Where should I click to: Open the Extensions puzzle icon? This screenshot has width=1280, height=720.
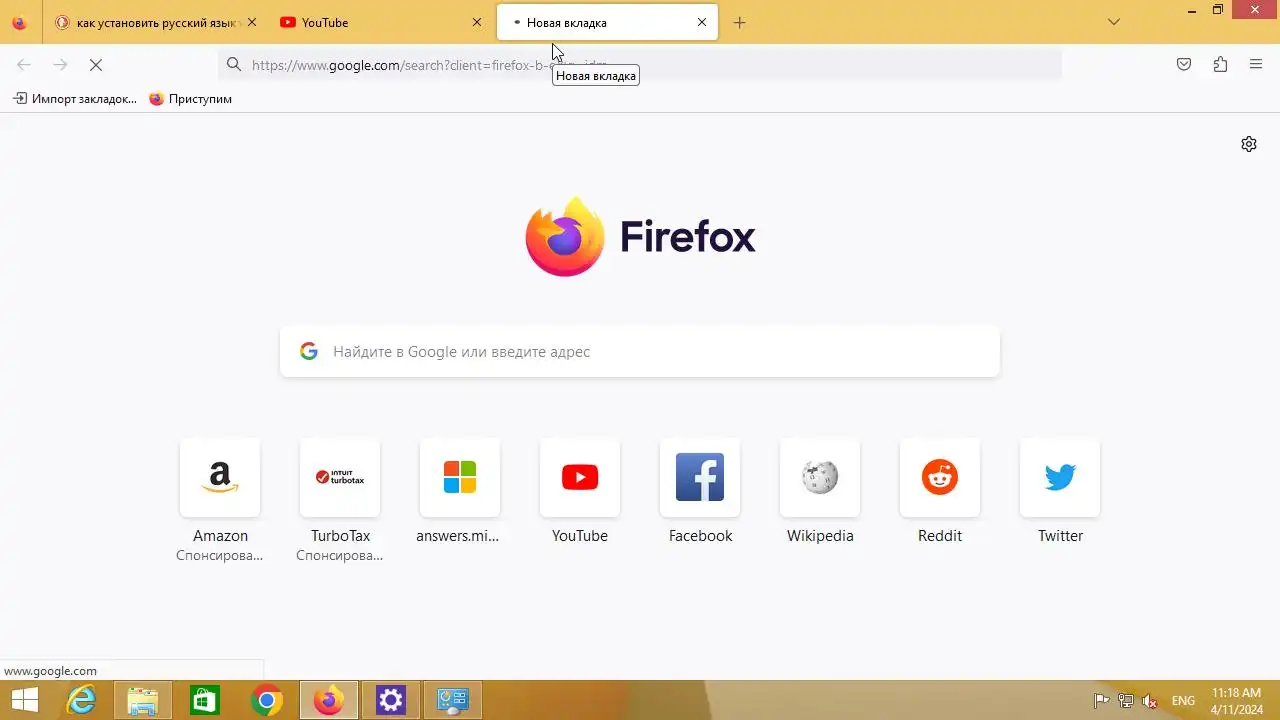pyautogui.click(x=1220, y=64)
